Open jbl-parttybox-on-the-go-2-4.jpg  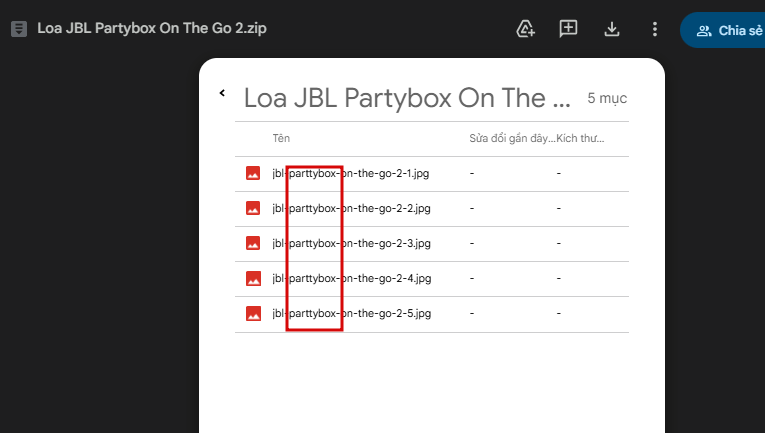click(352, 278)
